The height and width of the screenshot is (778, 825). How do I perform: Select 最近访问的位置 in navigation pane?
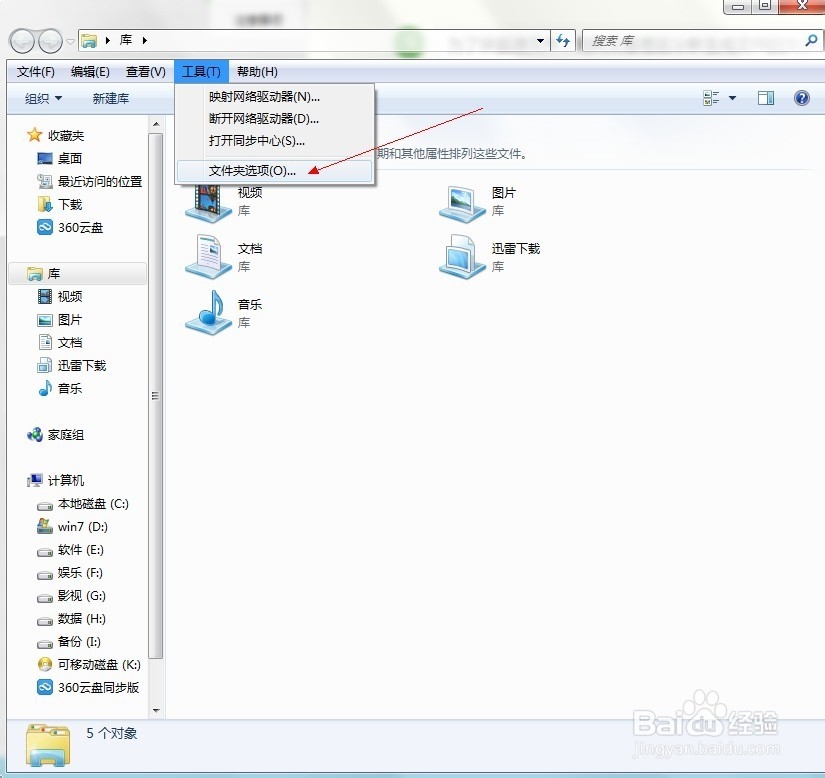[89, 181]
